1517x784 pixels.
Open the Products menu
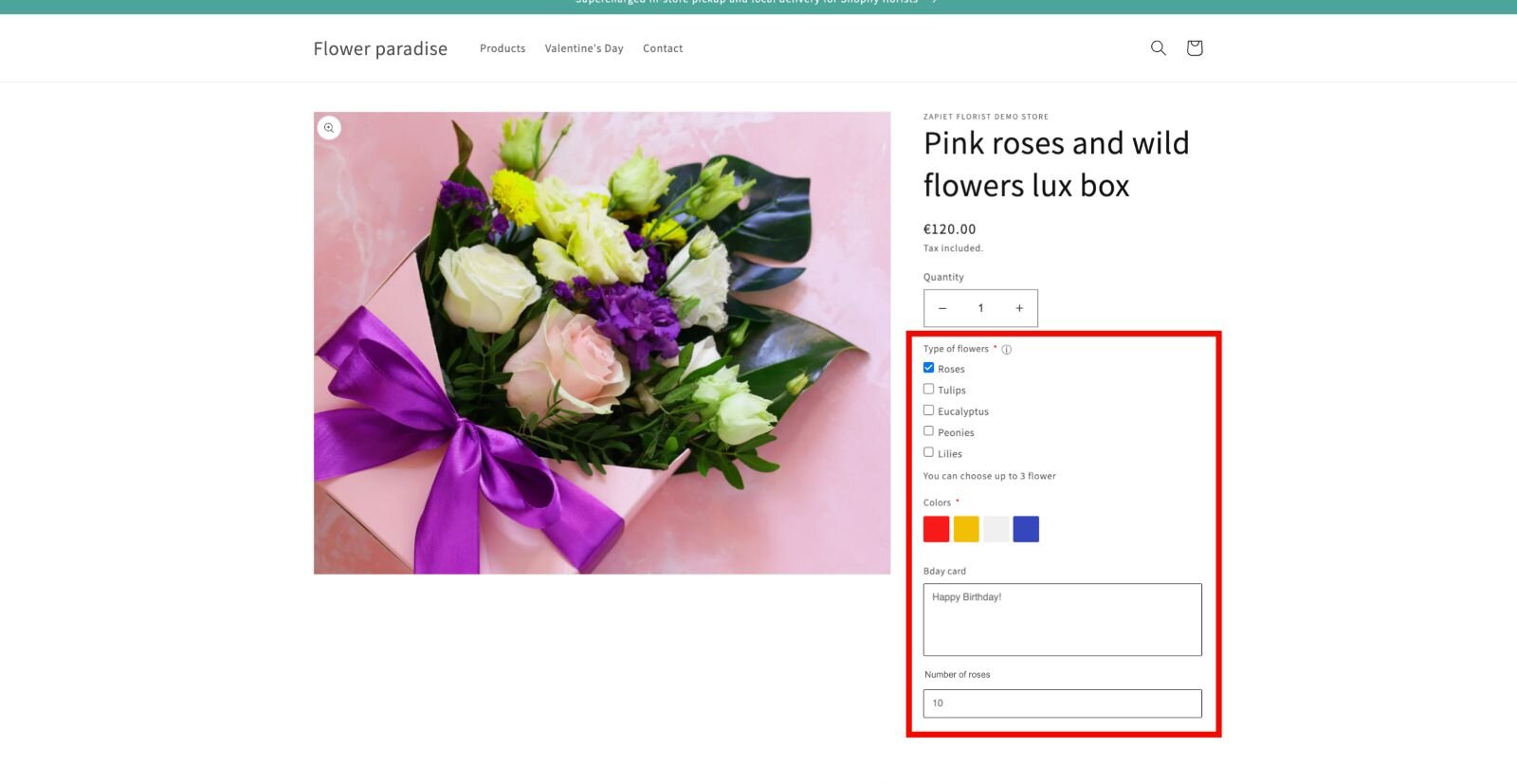pos(503,48)
